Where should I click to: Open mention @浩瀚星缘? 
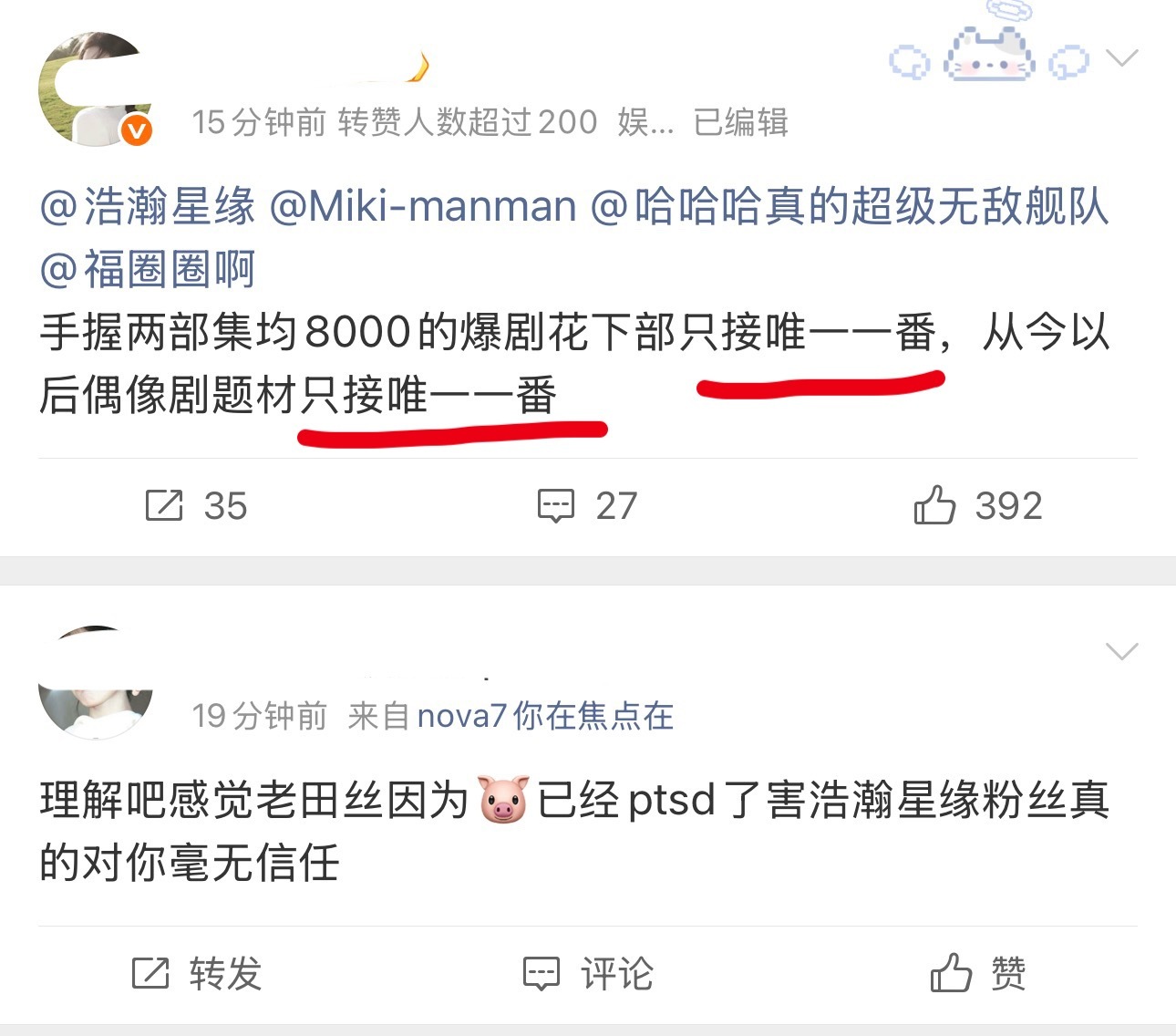(148, 207)
